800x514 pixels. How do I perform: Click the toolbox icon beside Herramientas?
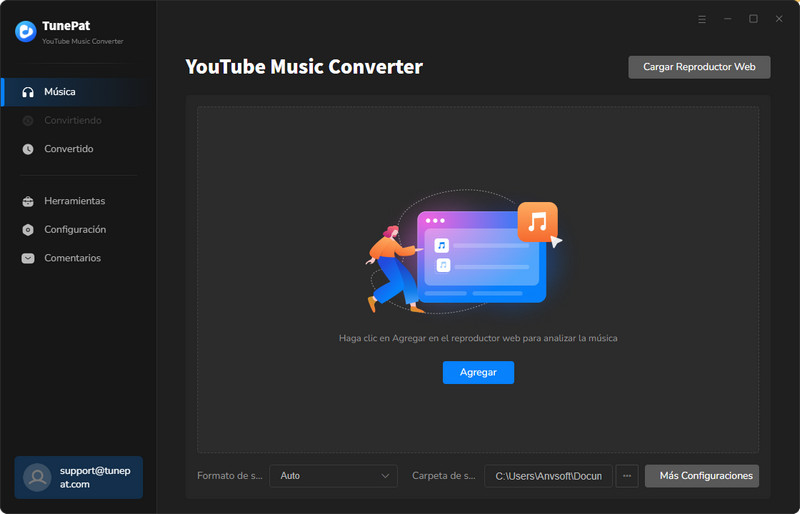click(x=28, y=201)
